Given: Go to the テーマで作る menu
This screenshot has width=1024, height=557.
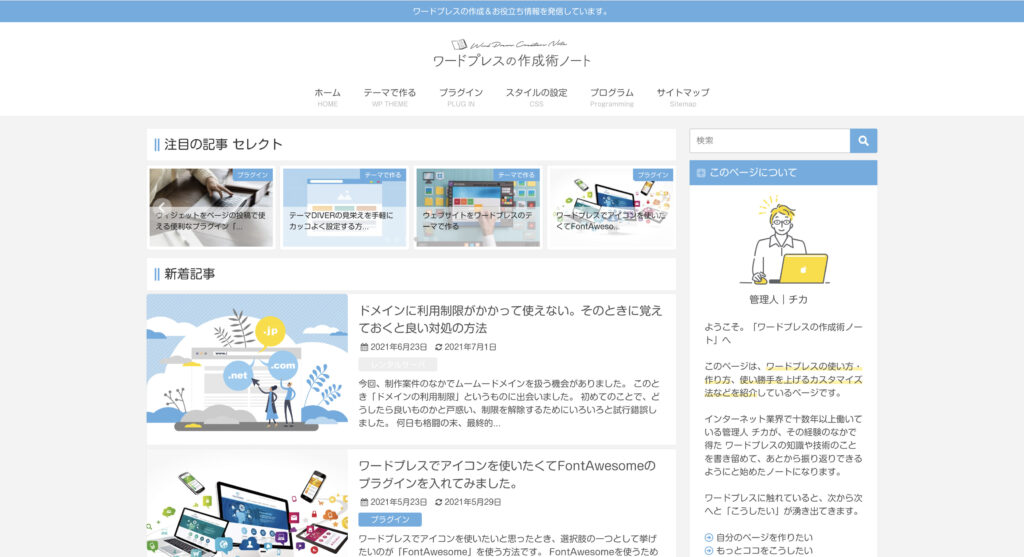Looking at the screenshot, I should (389, 97).
